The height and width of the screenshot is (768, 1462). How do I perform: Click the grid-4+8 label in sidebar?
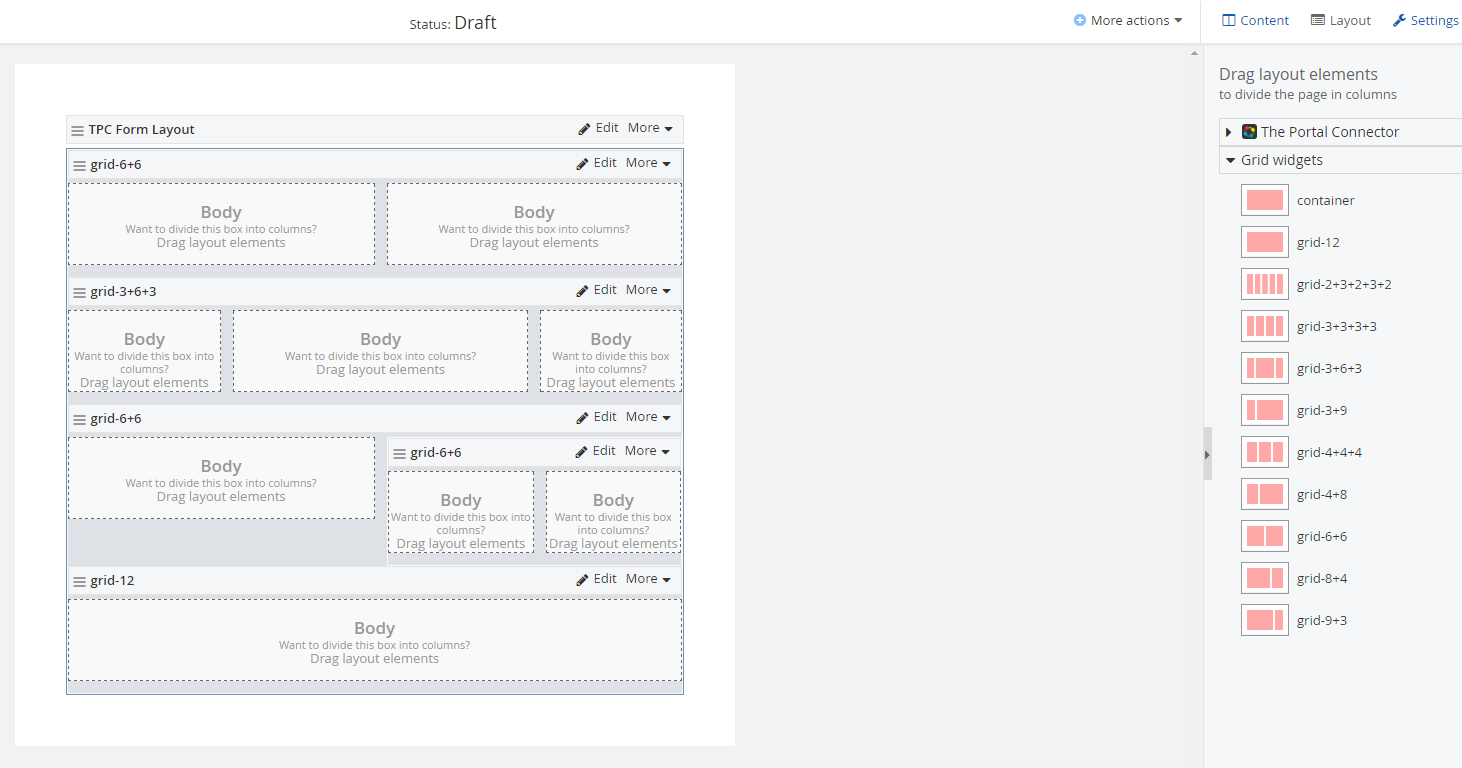click(1322, 494)
